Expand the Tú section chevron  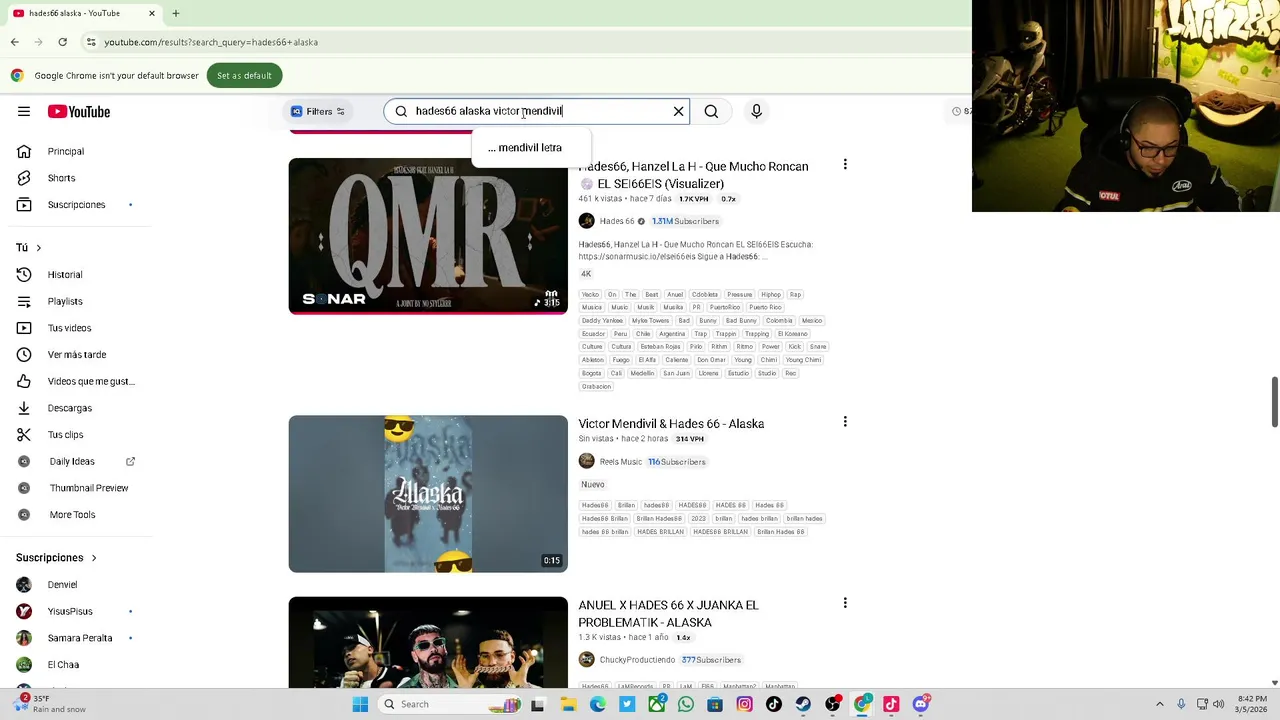coord(39,247)
